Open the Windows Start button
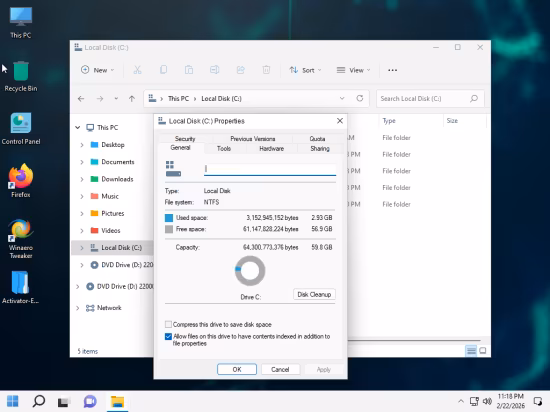 click(x=13, y=401)
